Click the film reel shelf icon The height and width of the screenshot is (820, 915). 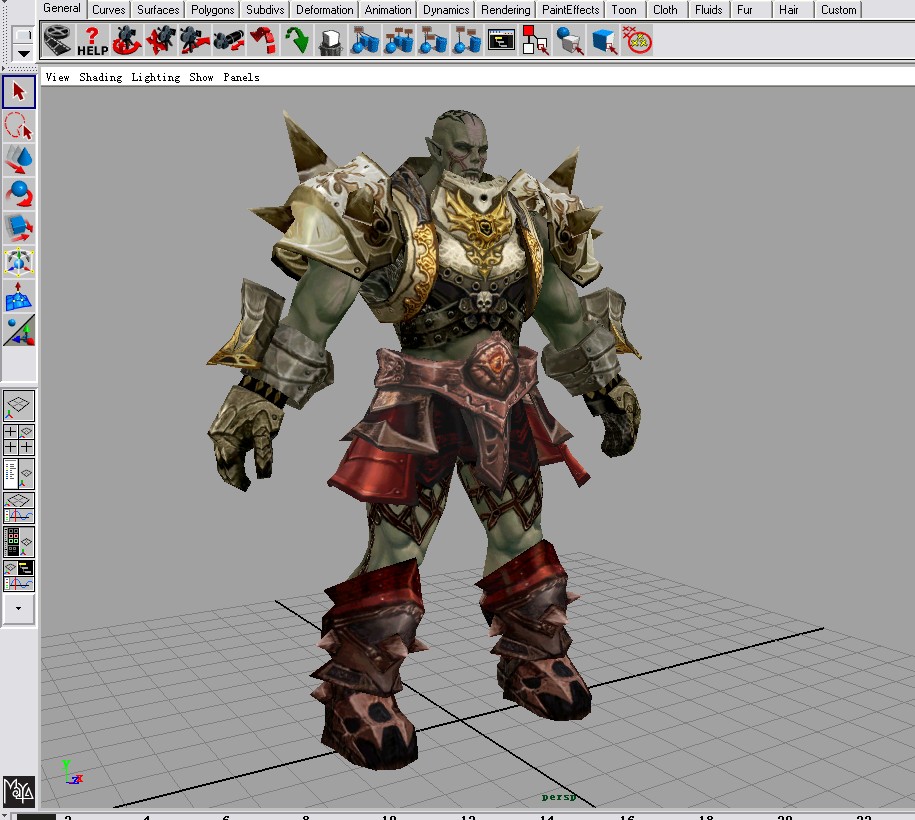click(58, 40)
